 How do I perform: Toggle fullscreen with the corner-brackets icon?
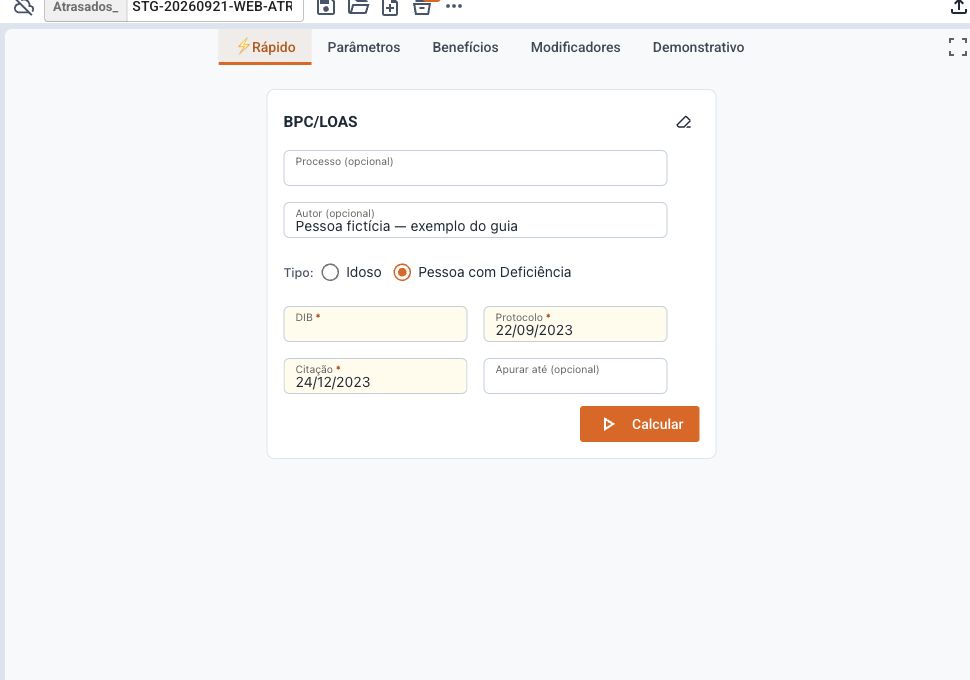coord(958,47)
